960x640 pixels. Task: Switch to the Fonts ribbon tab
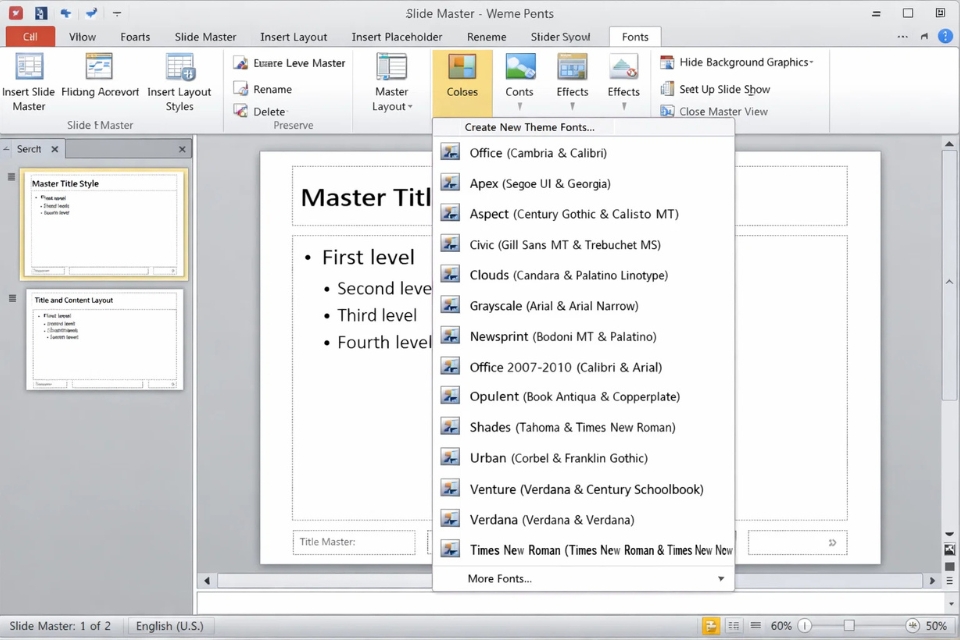click(x=635, y=36)
